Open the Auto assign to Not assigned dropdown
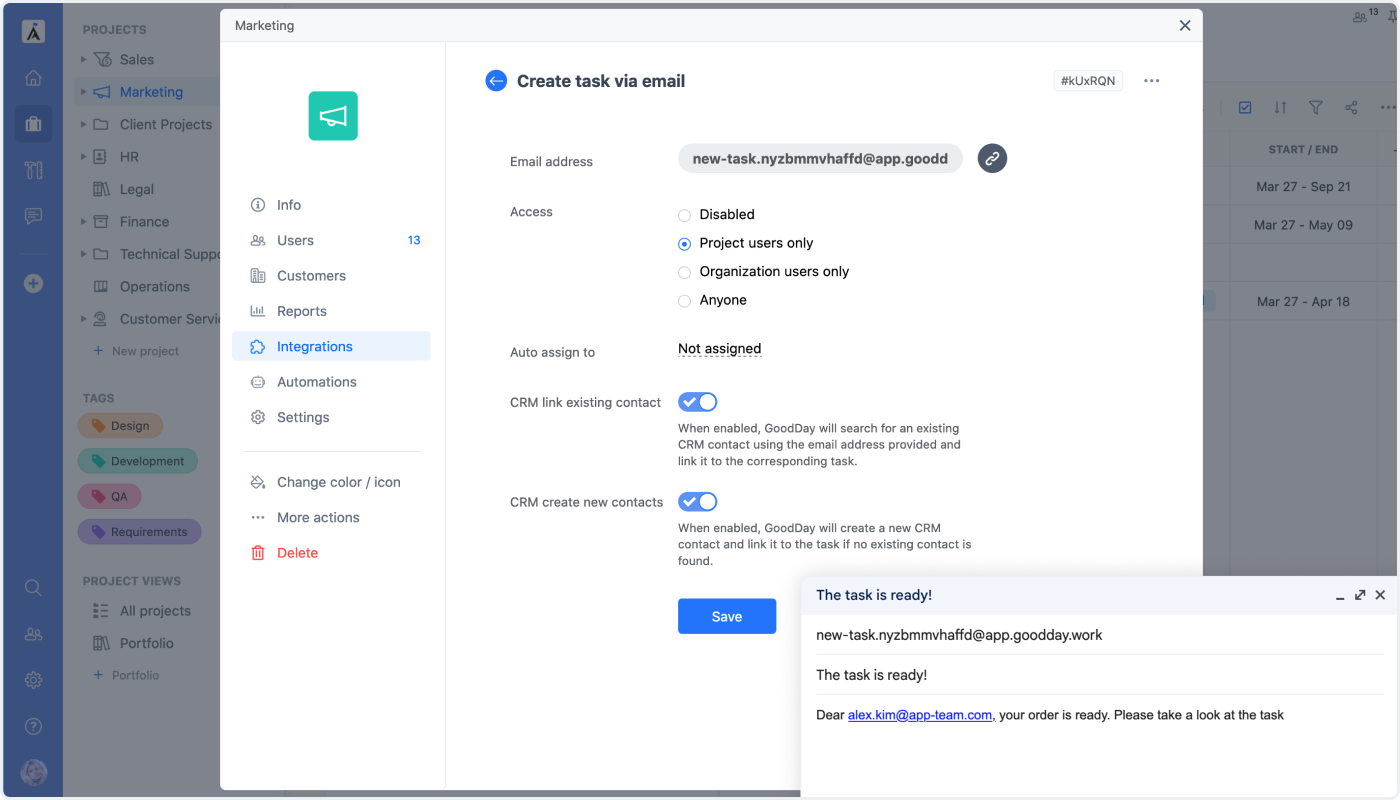 (720, 349)
